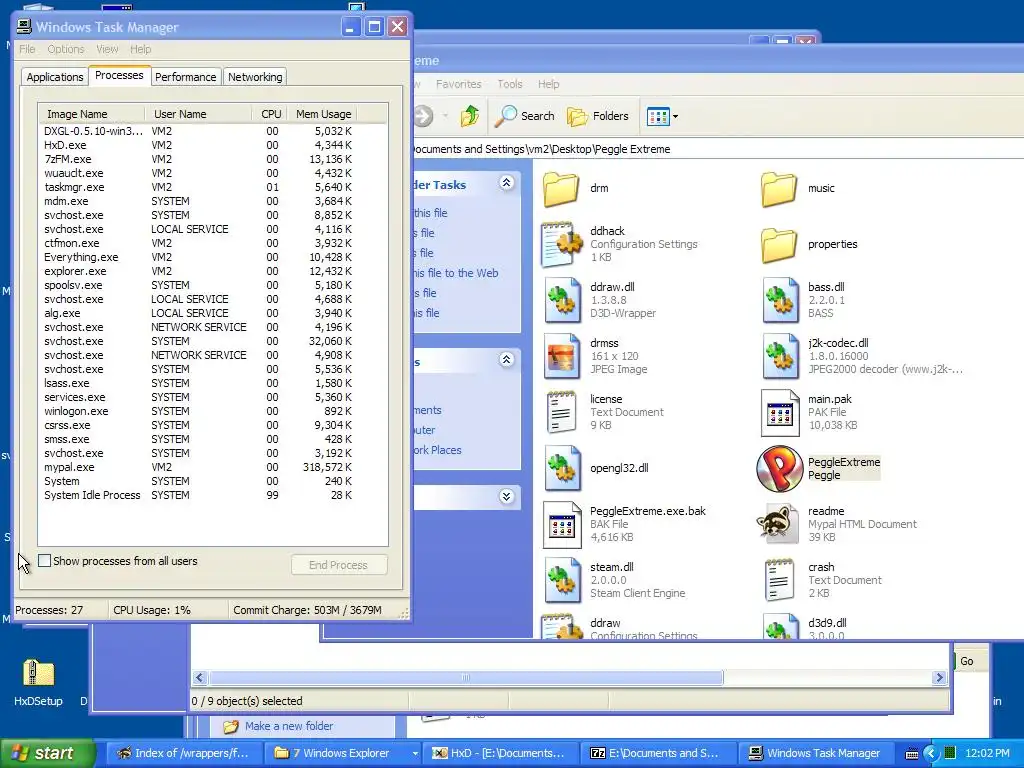This screenshot has height=768, width=1024.
Task: Open the Task Manager Help menu
Action: 140,49
